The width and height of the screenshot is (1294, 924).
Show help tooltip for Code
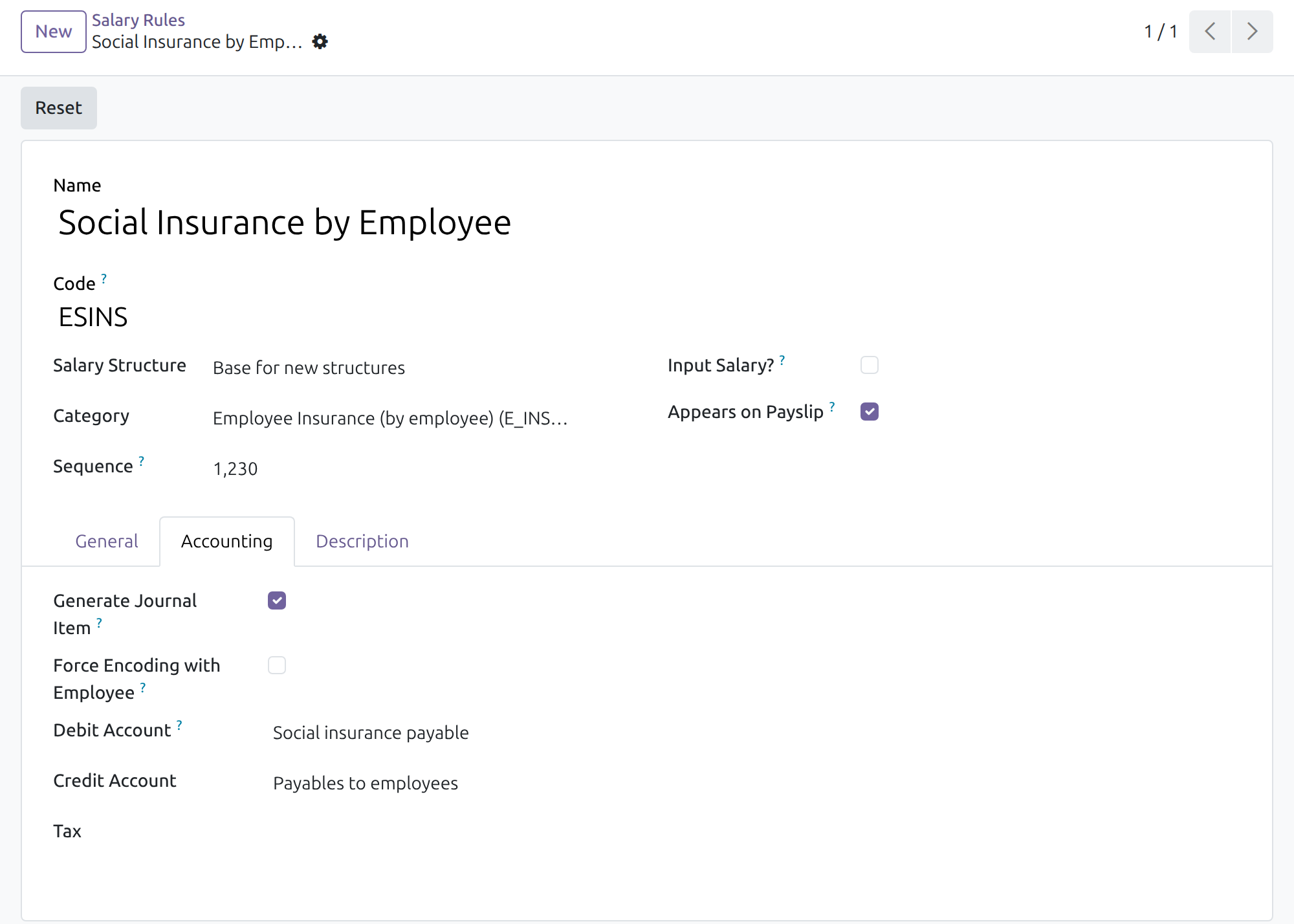coord(104,279)
